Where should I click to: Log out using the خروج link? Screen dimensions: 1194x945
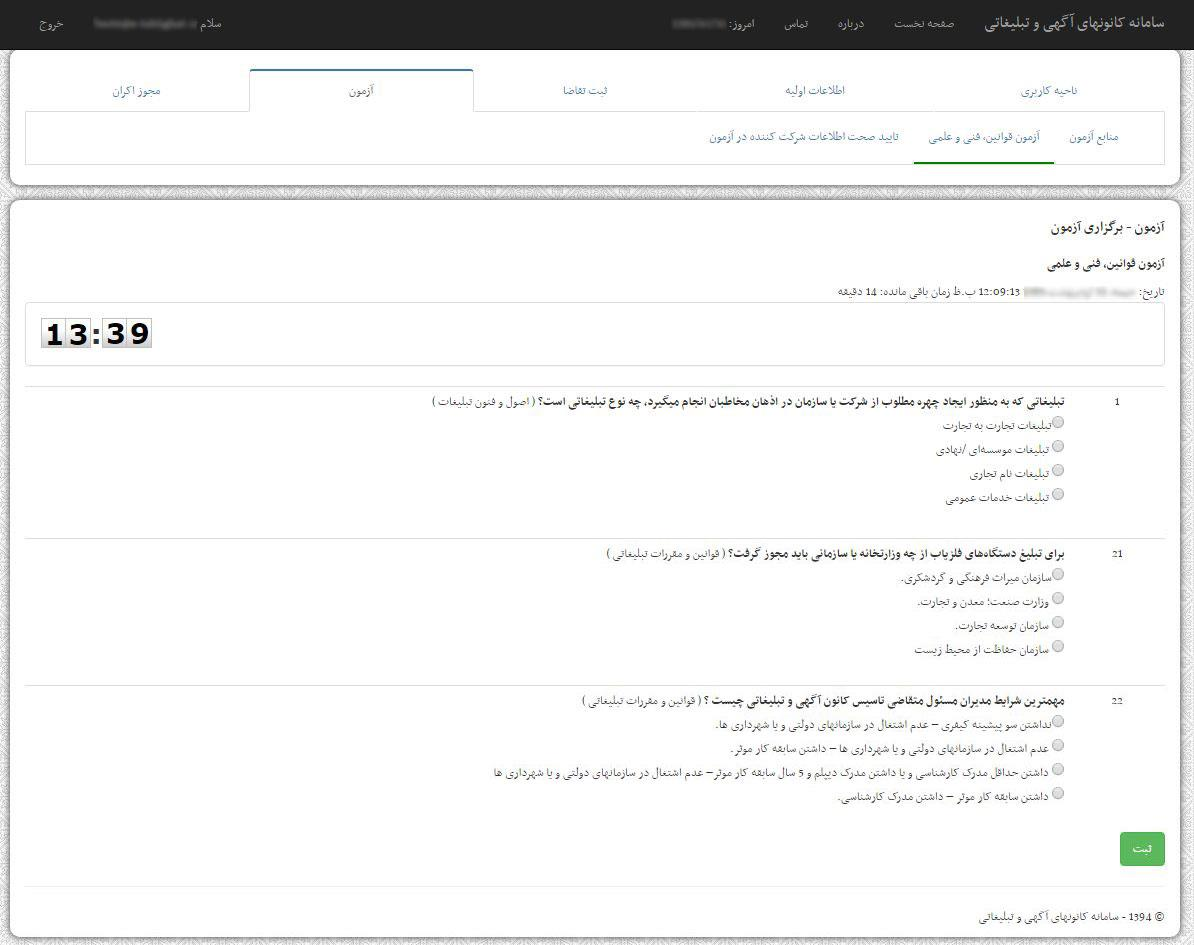click(x=51, y=24)
